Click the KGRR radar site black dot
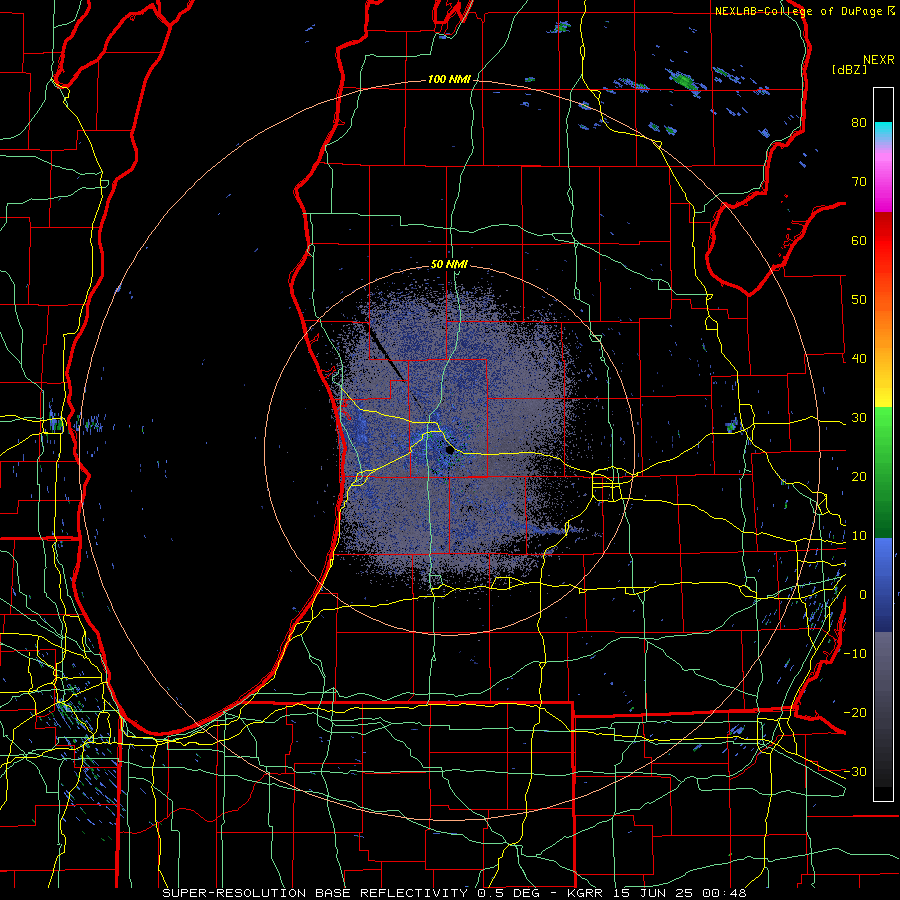The height and width of the screenshot is (900, 900). click(x=449, y=451)
